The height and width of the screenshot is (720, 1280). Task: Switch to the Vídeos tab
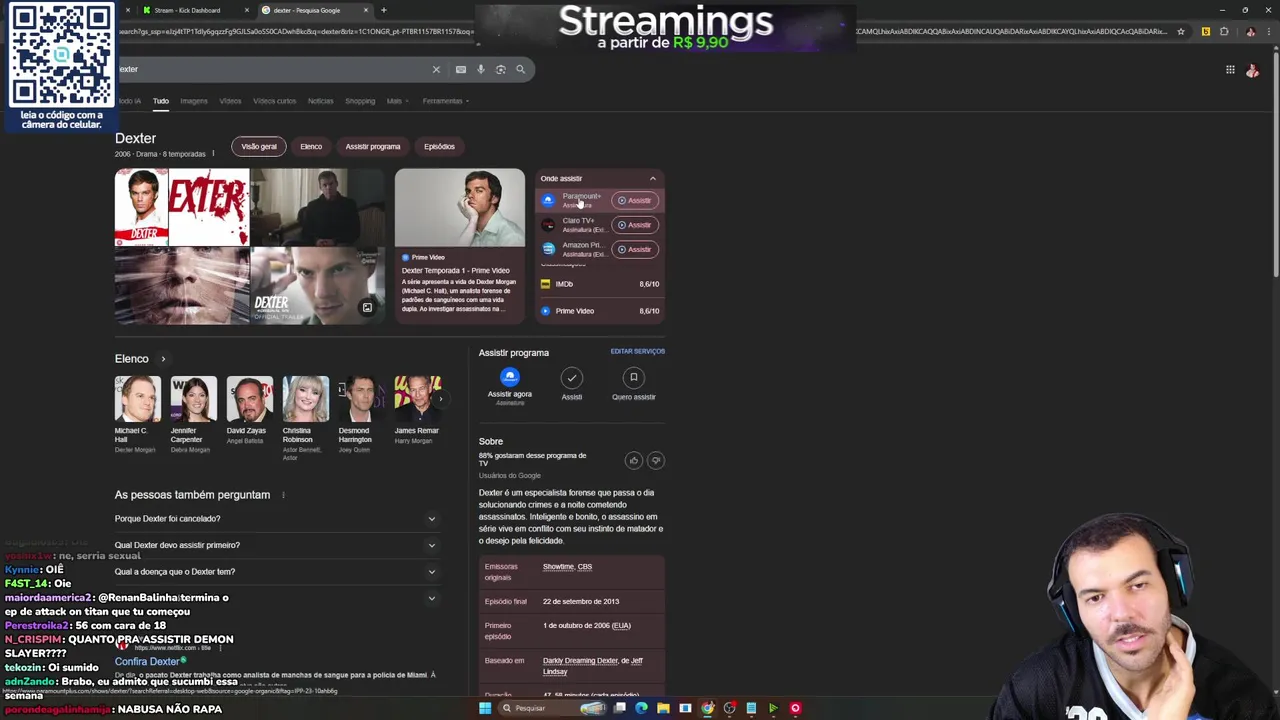(230, 101)
